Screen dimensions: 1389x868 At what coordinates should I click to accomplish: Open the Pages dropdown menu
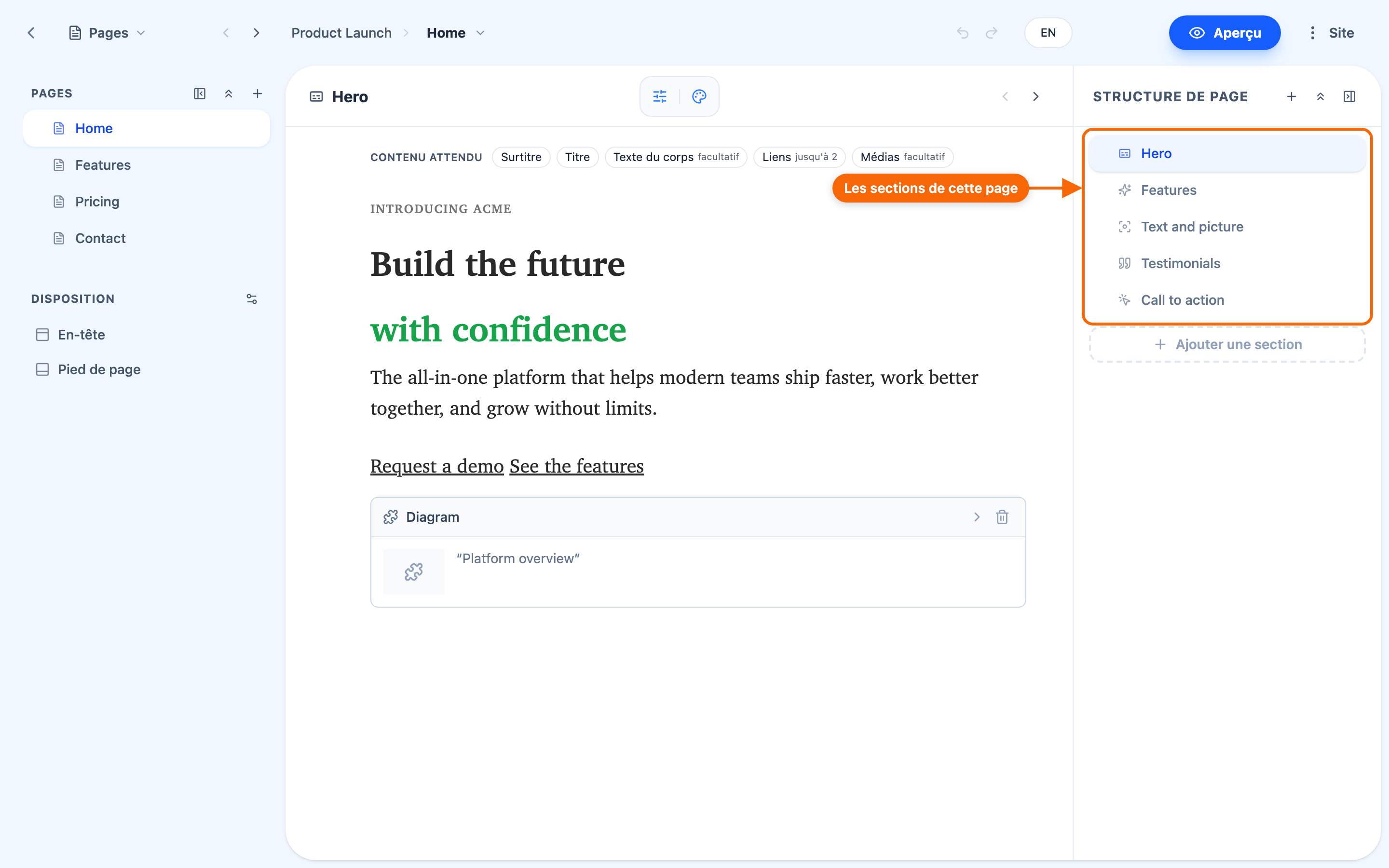point(107,33)
